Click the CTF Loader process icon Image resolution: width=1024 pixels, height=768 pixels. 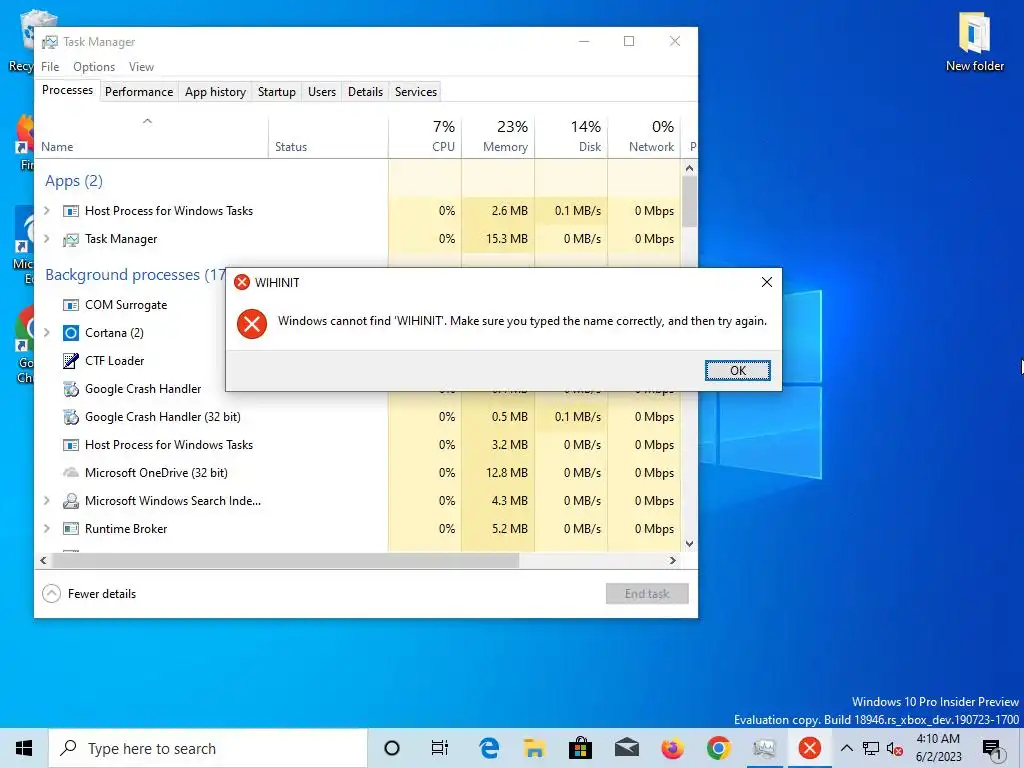pyautogui.click(x=71, y=360)
